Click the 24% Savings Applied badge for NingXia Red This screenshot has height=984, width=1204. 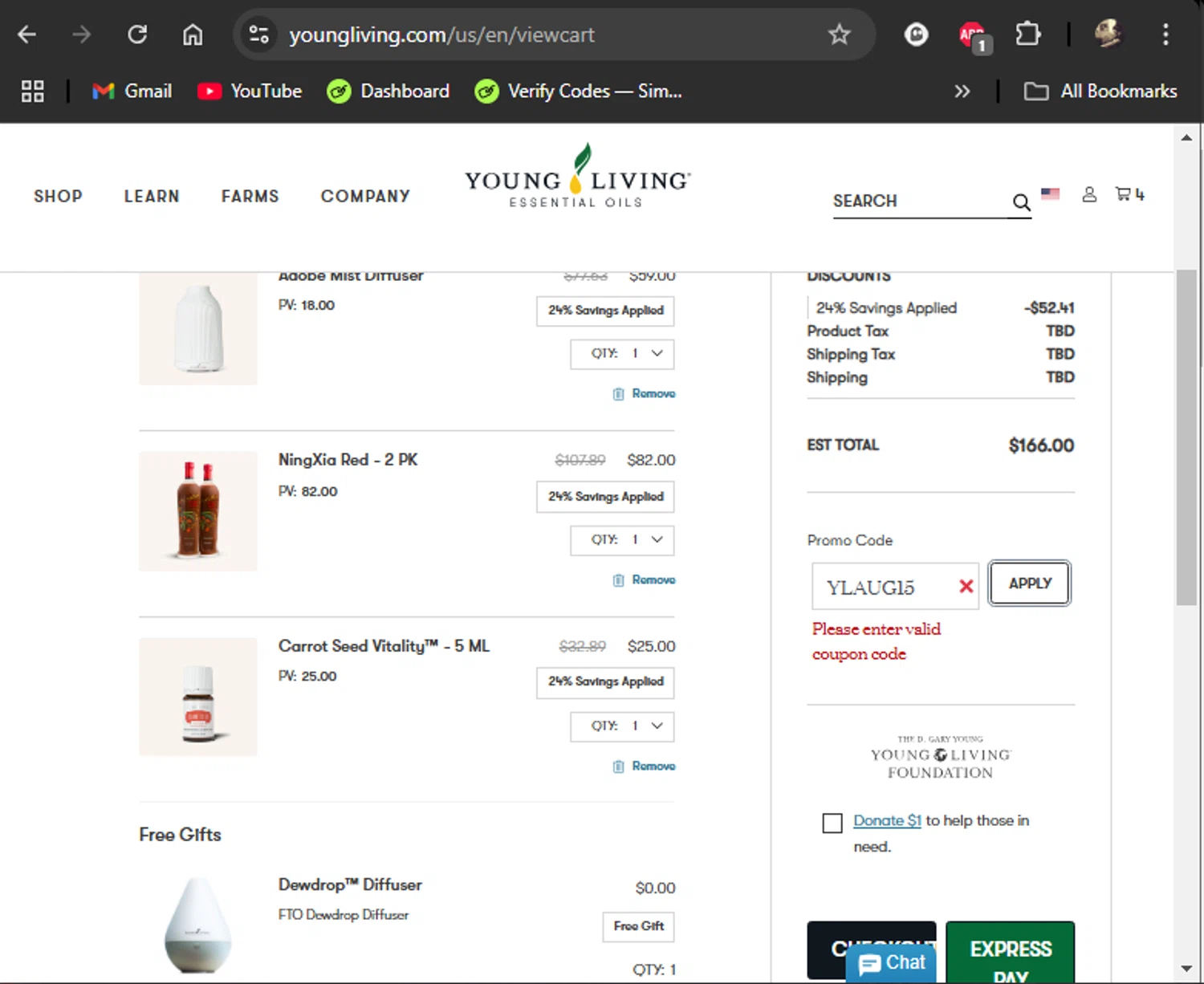[605, 497]
